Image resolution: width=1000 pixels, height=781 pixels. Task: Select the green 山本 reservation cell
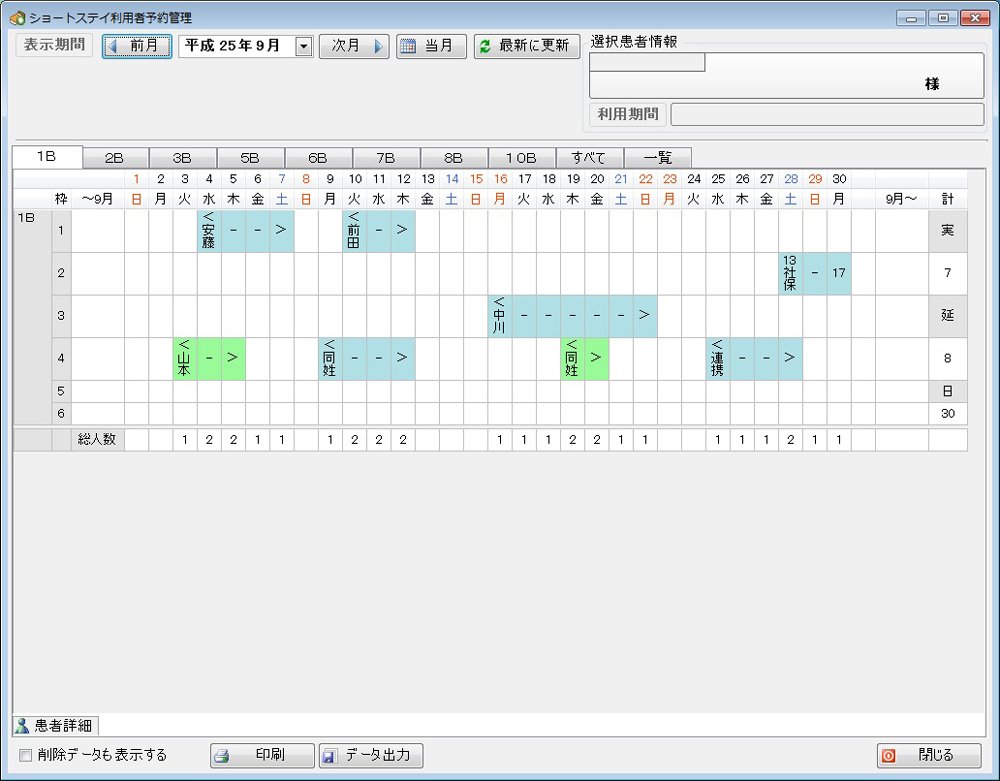[185, 358]
